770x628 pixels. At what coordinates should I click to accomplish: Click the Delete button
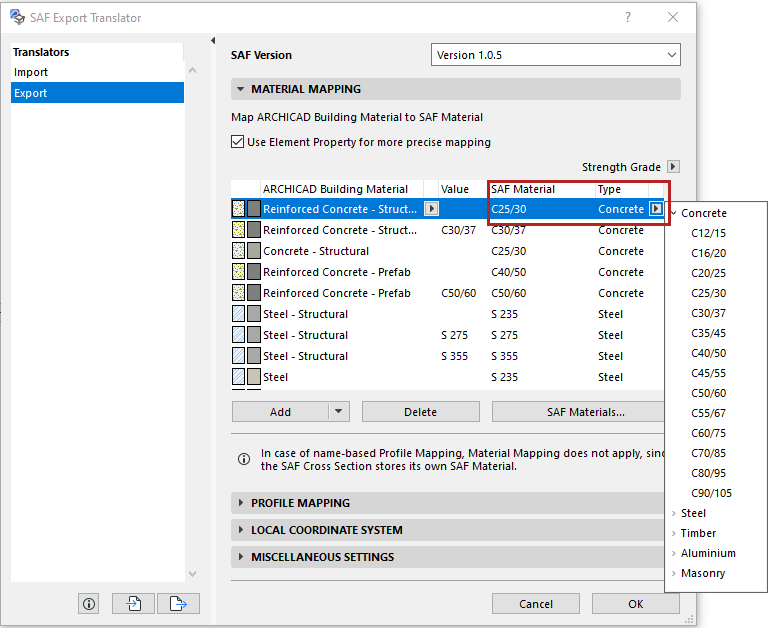click(420, 411)
